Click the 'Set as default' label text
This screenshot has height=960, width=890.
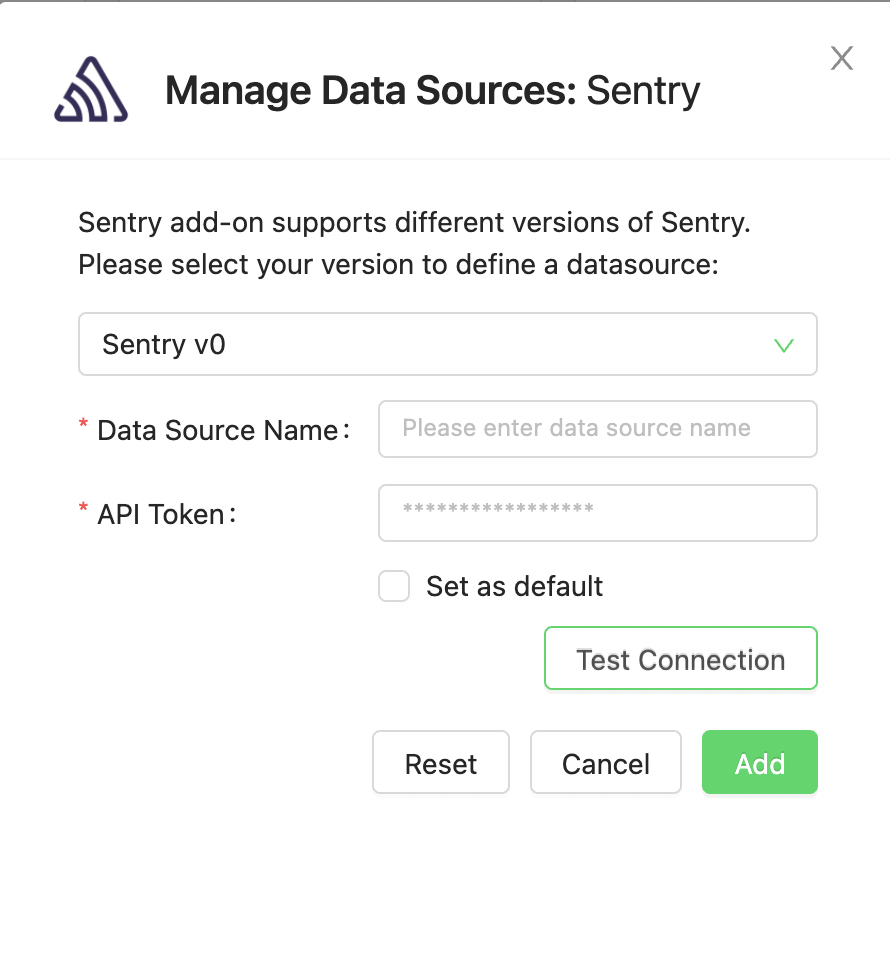[x=514, y=587]
